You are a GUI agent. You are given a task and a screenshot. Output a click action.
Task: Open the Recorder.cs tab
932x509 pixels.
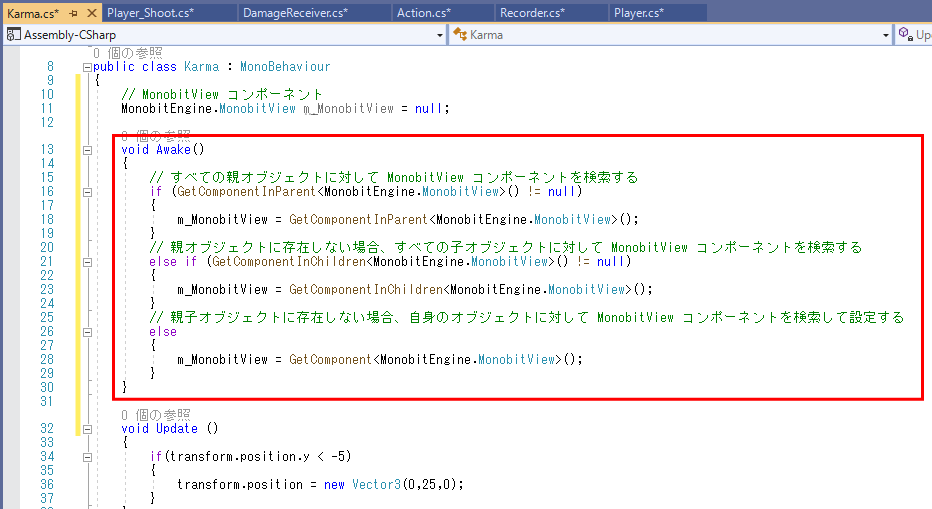click(x=532, y=12)
